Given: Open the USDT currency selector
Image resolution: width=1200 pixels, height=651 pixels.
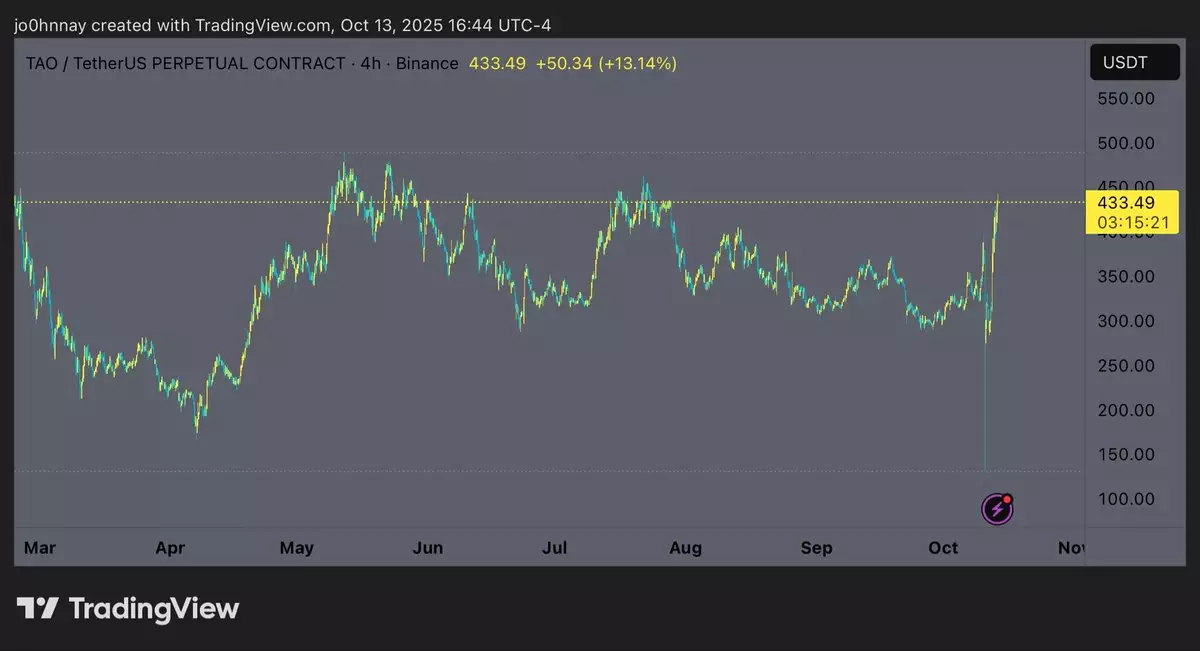Looking at the screenshot, I should 1132,62.
